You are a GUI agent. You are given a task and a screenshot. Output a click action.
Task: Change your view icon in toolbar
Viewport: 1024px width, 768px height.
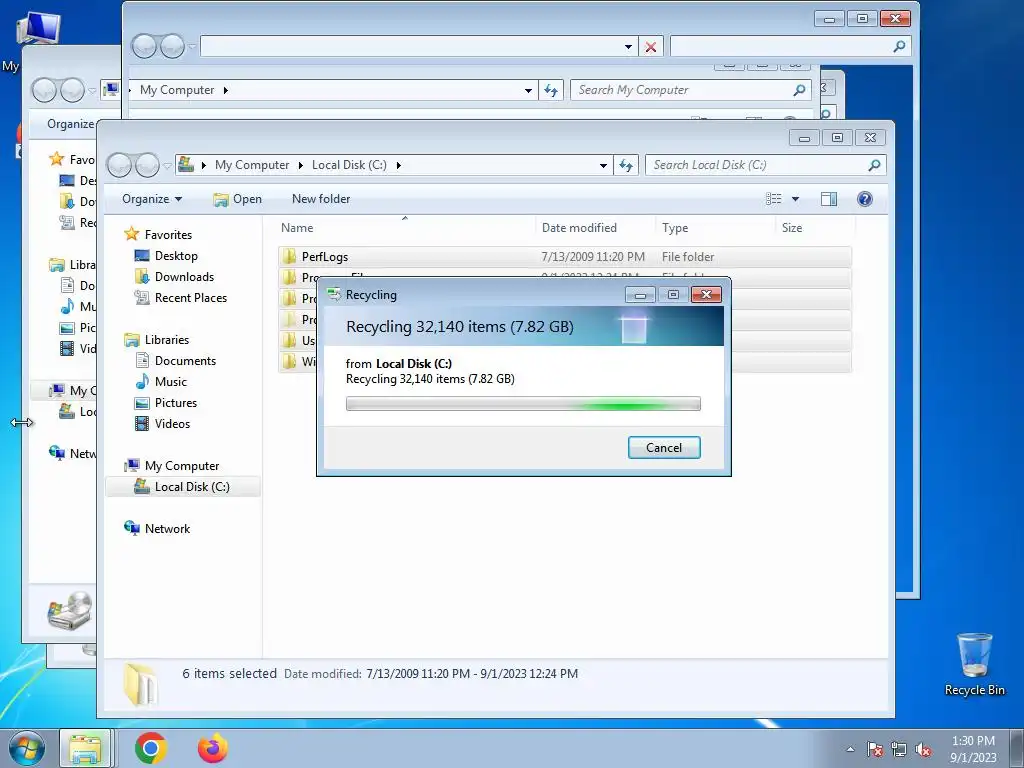coord(773,199)
